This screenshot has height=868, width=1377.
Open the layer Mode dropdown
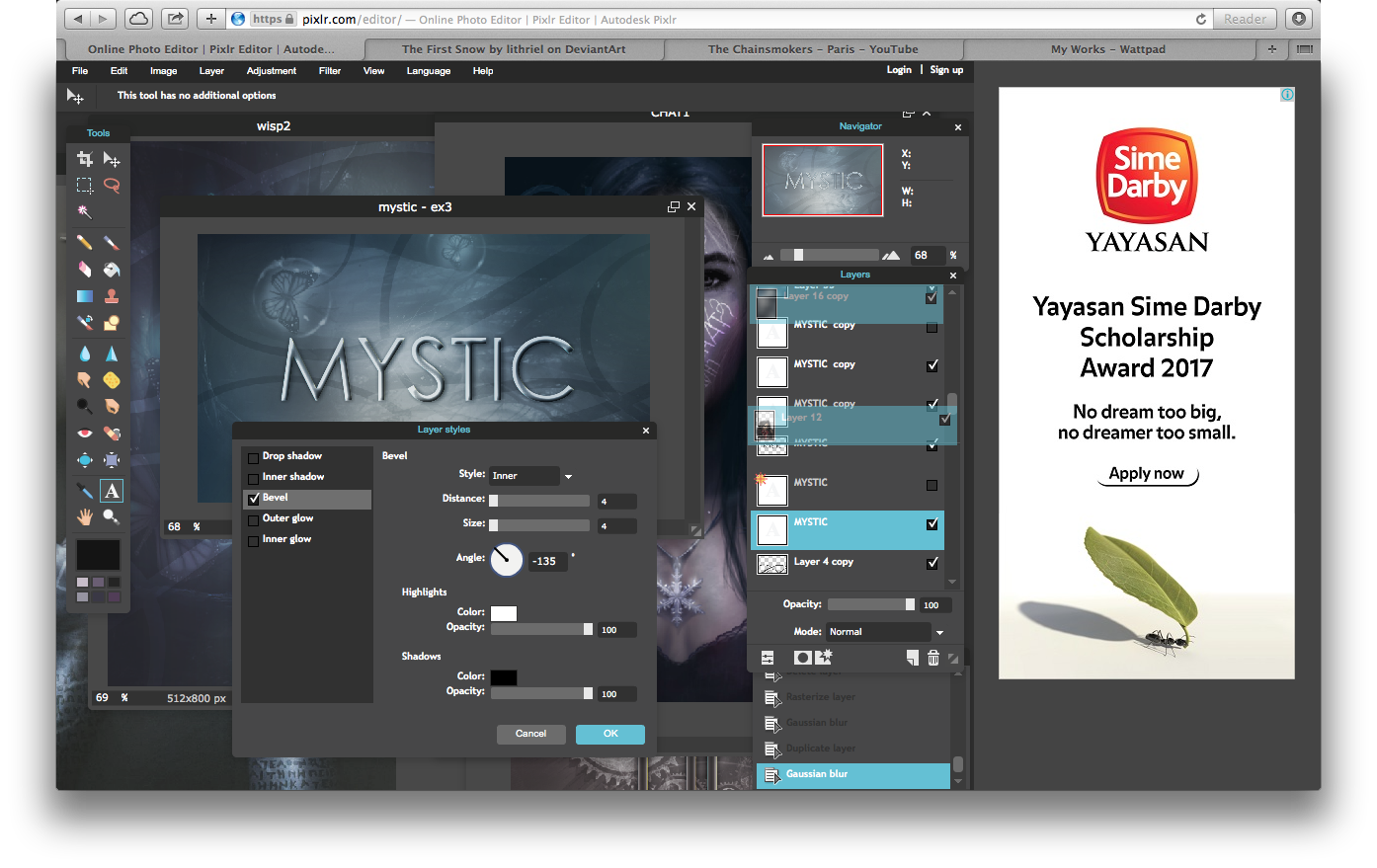[885, 632]
